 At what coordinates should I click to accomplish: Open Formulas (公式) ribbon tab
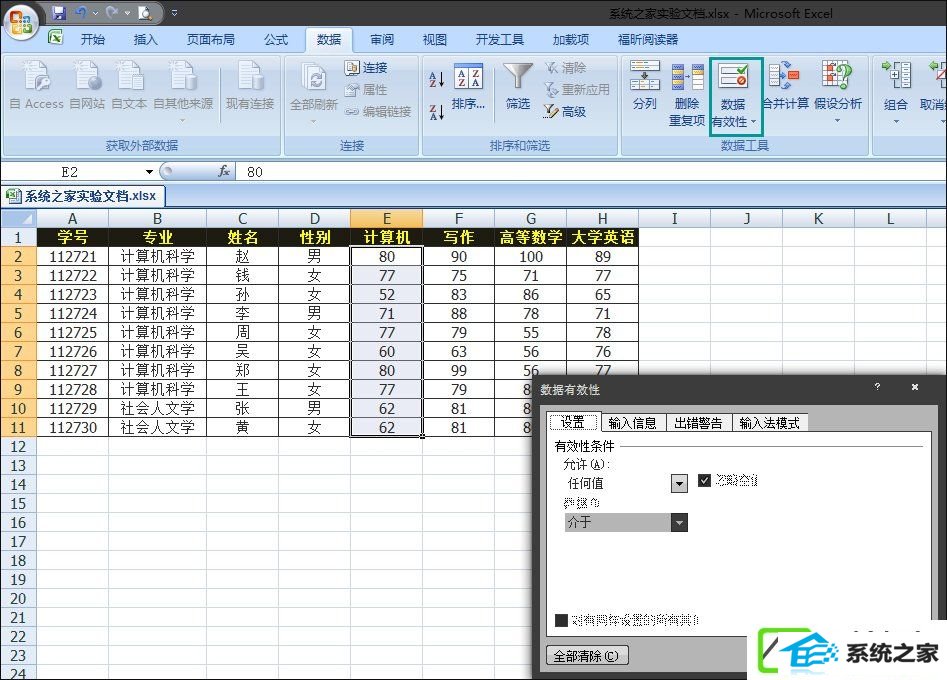276,40
